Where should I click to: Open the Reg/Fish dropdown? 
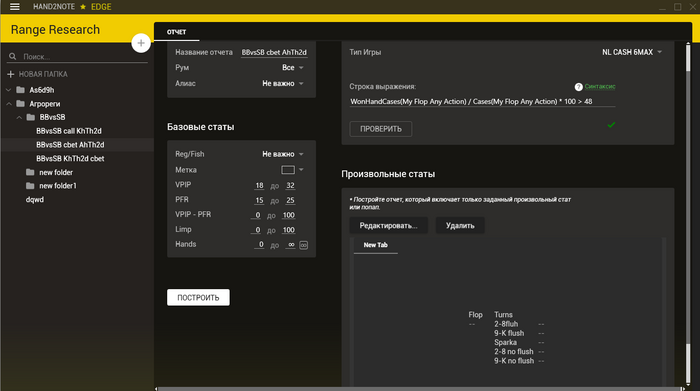(283, 154)
